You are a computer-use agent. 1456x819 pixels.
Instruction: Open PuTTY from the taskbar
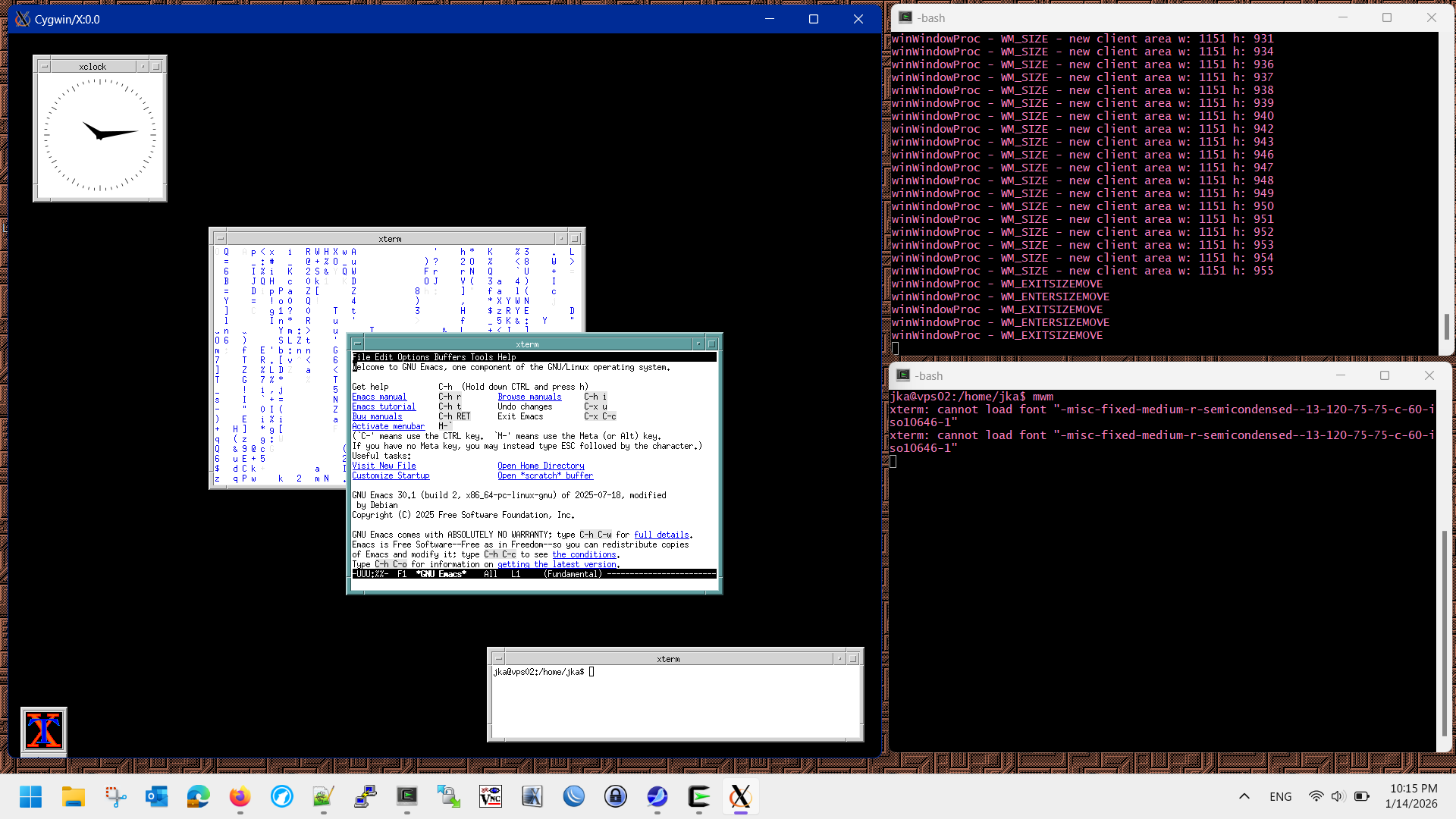(366, 796)
